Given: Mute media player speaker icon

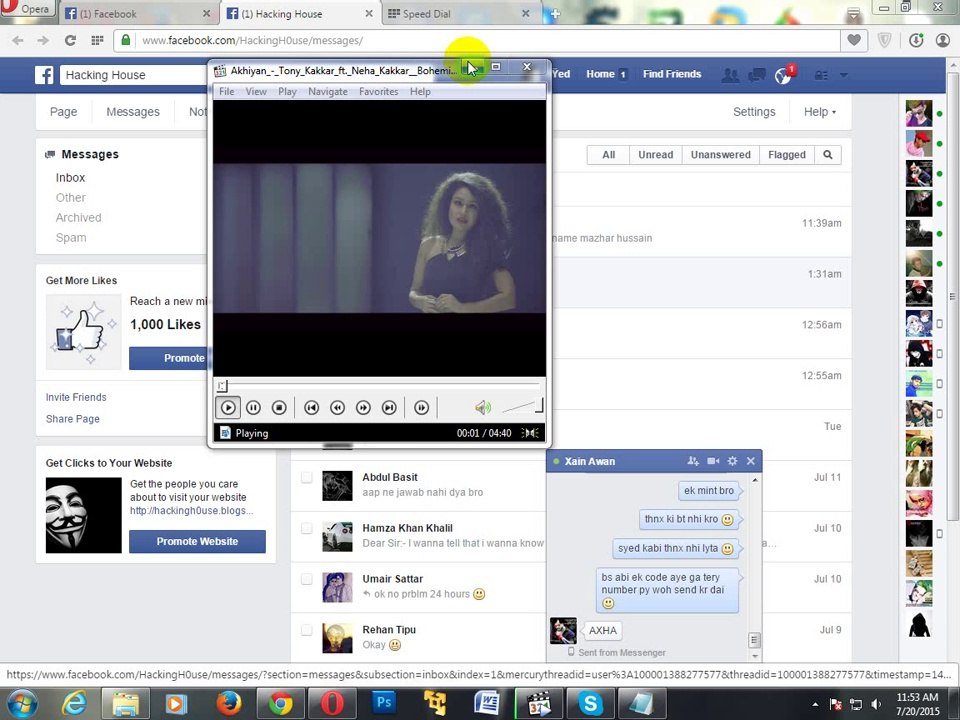Looking at the screenshot, I should (482, 407).
